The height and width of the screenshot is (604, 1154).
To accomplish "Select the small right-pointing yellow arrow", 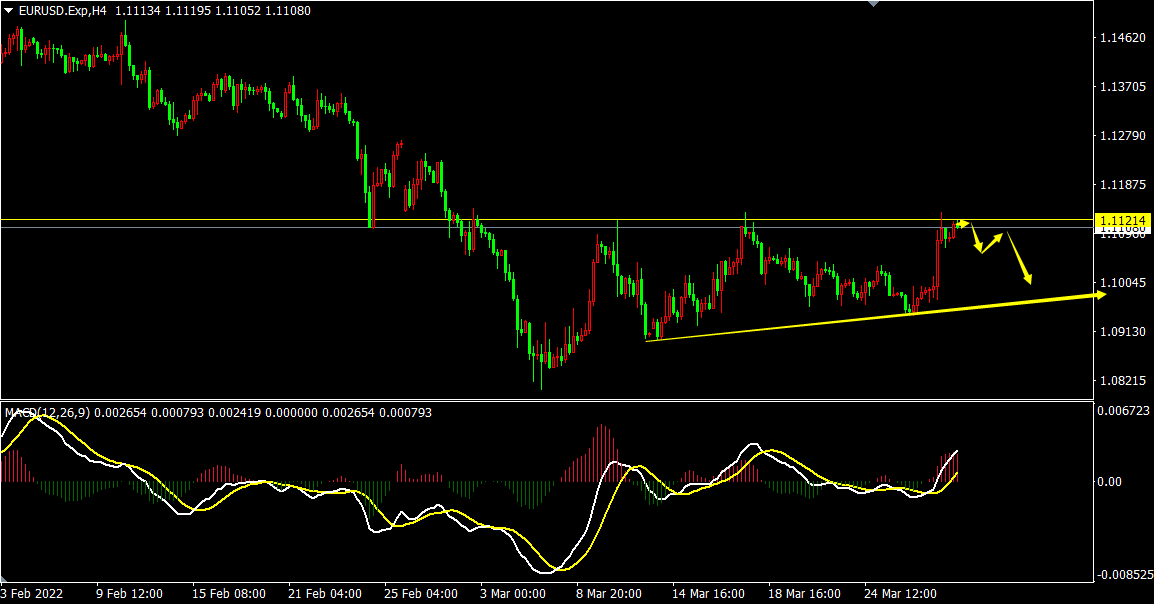I will click(x=962, y=222).
